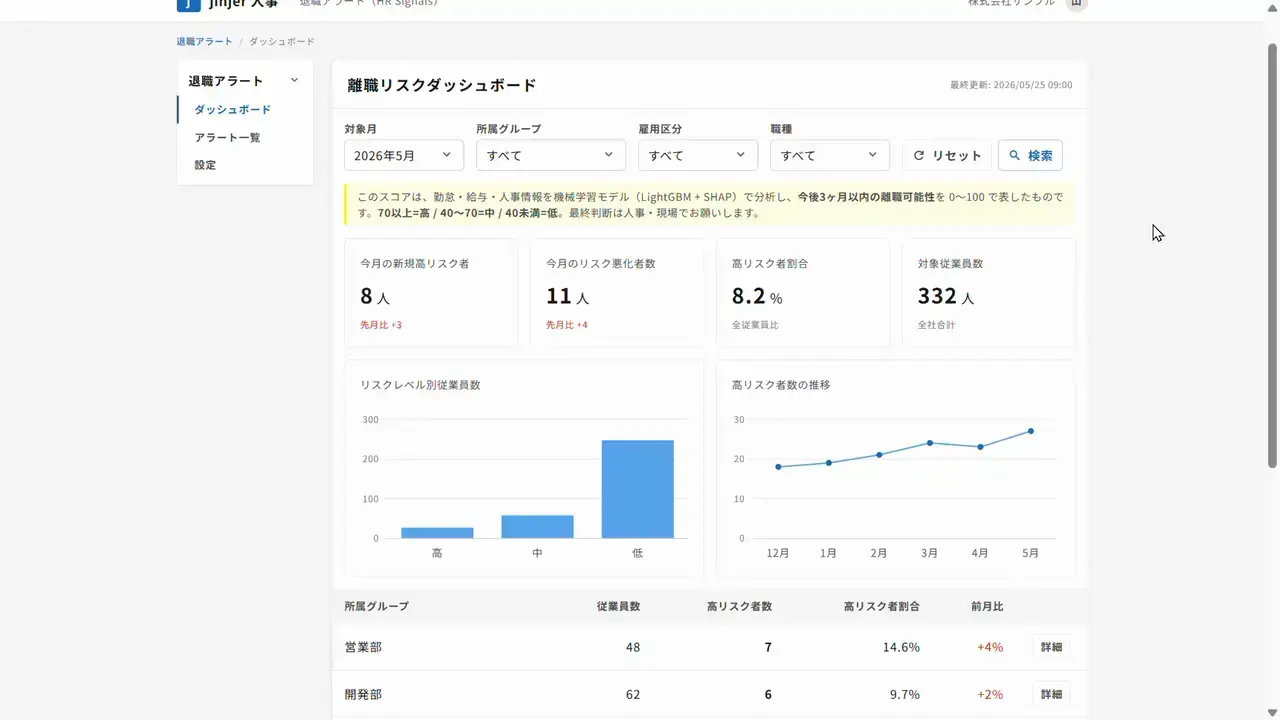1280x720 pixels.
Task: Click the 営業部 group name cell
Action: (363, 647)
